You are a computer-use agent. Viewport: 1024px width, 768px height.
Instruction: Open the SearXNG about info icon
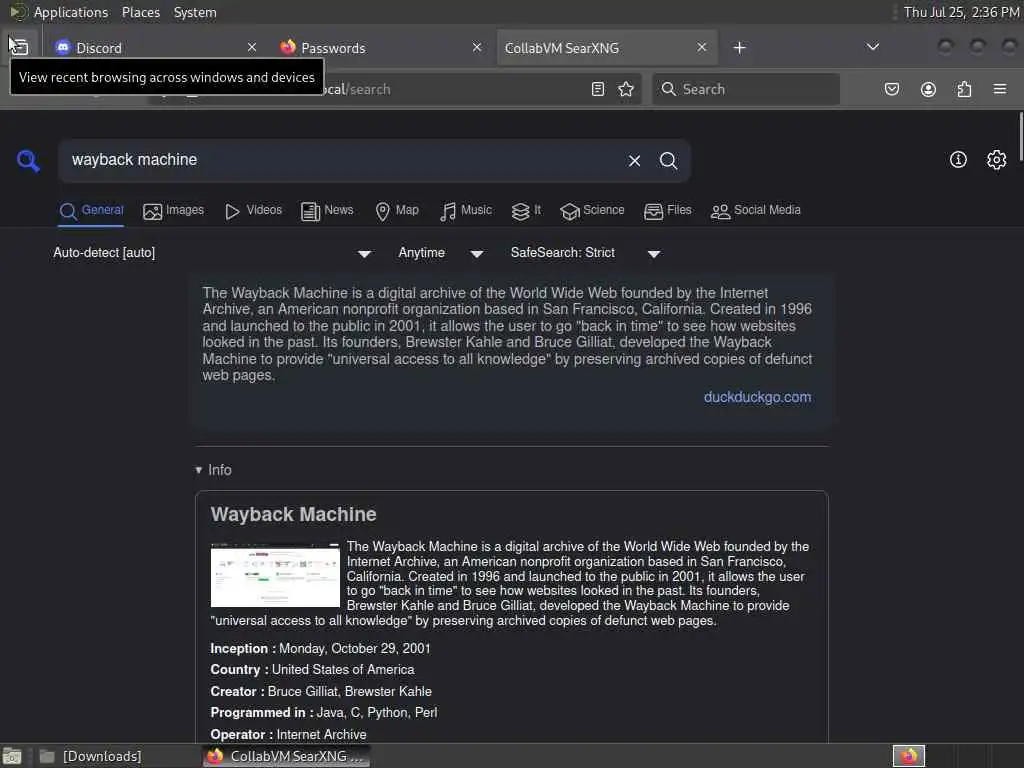(958, 160)
